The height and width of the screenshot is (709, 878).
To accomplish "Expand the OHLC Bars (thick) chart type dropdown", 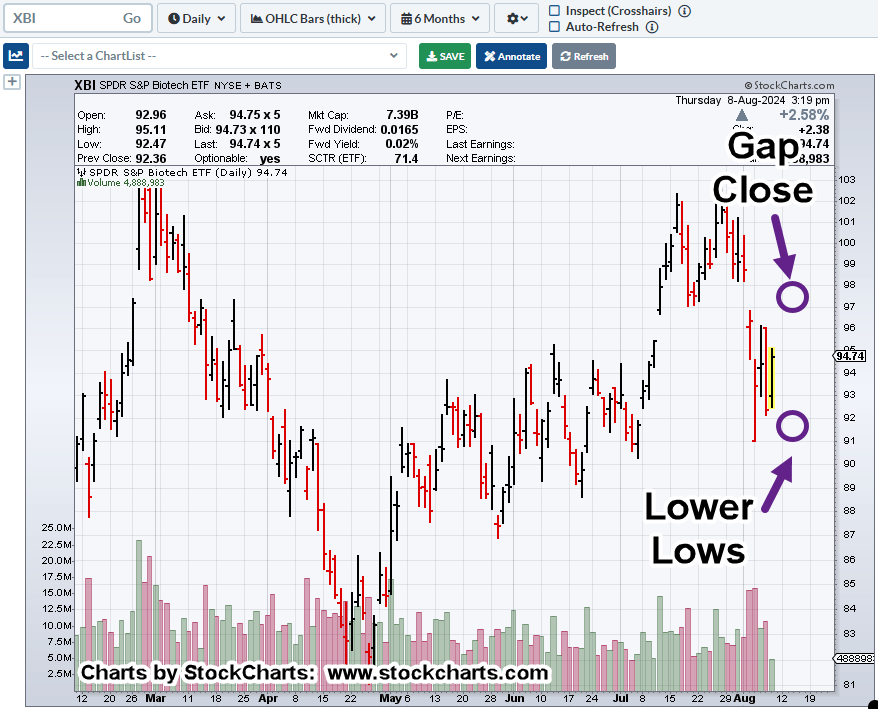I will (x=313, y=18).
